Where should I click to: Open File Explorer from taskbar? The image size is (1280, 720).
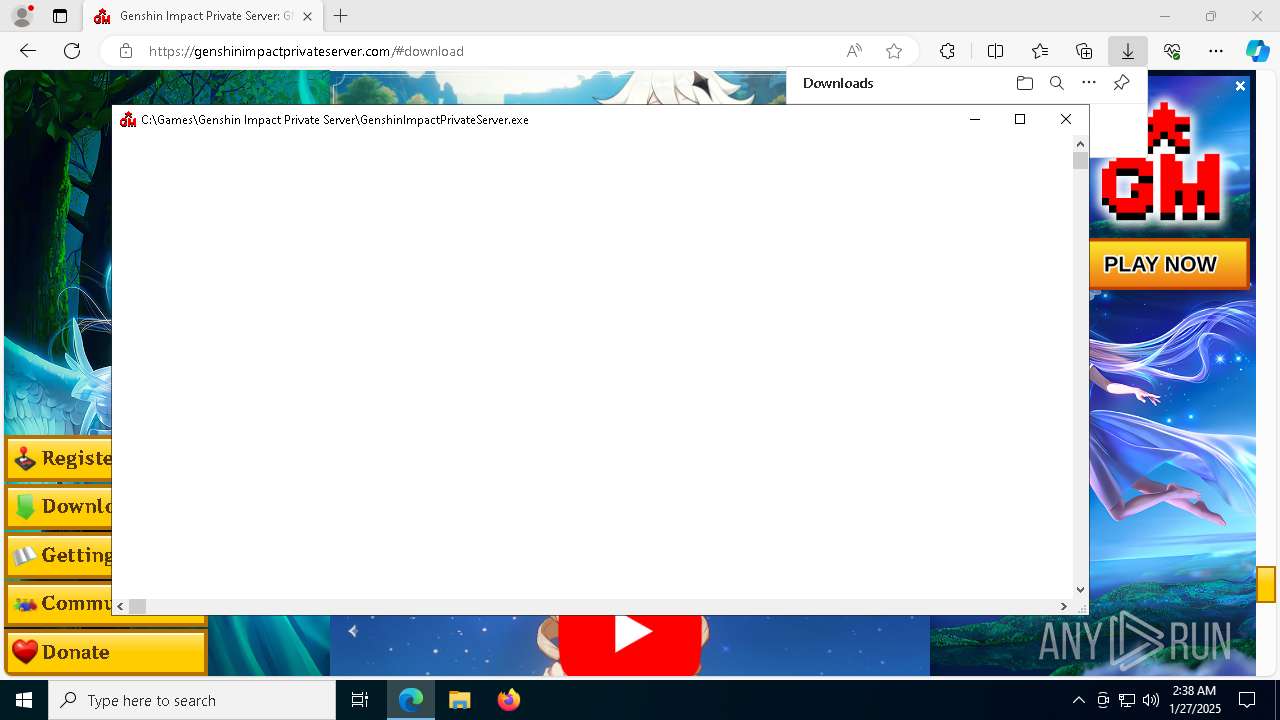tap(459, 700)
